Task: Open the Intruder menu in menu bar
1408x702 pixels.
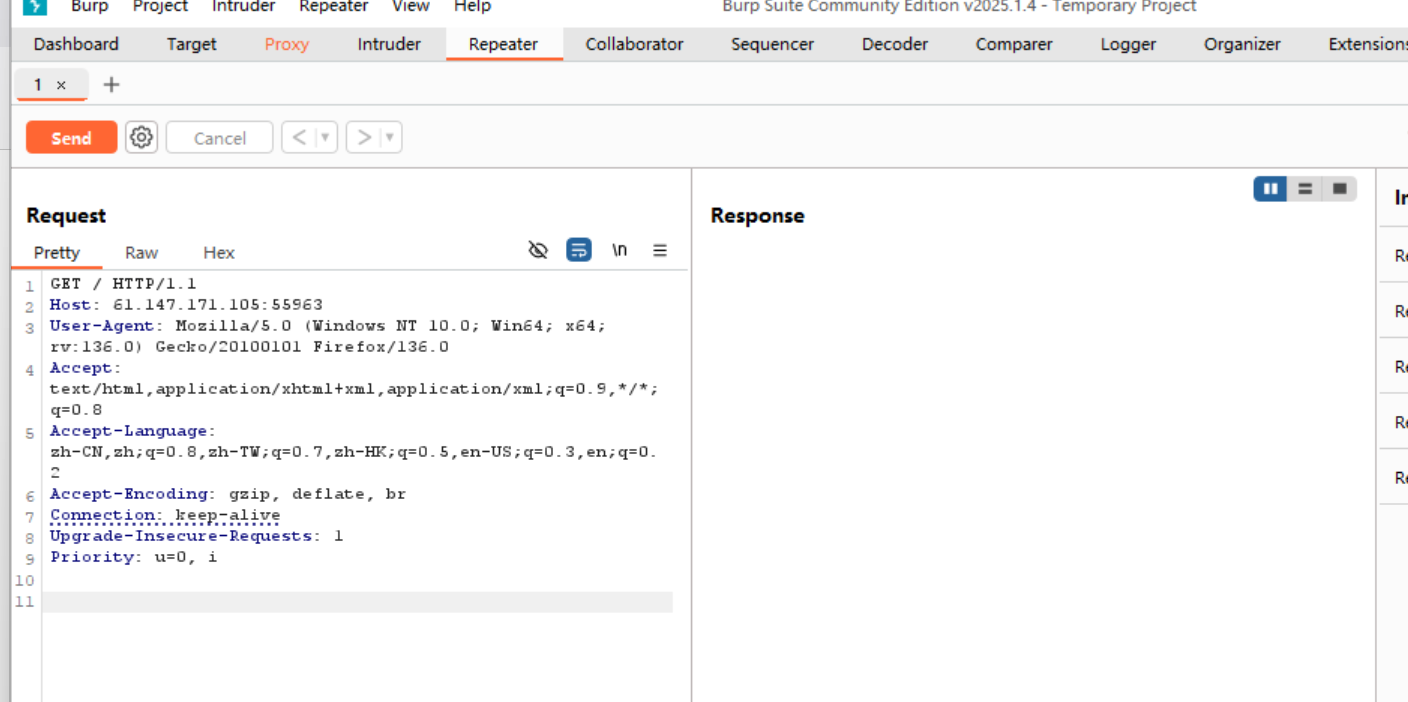Action: 243,7
